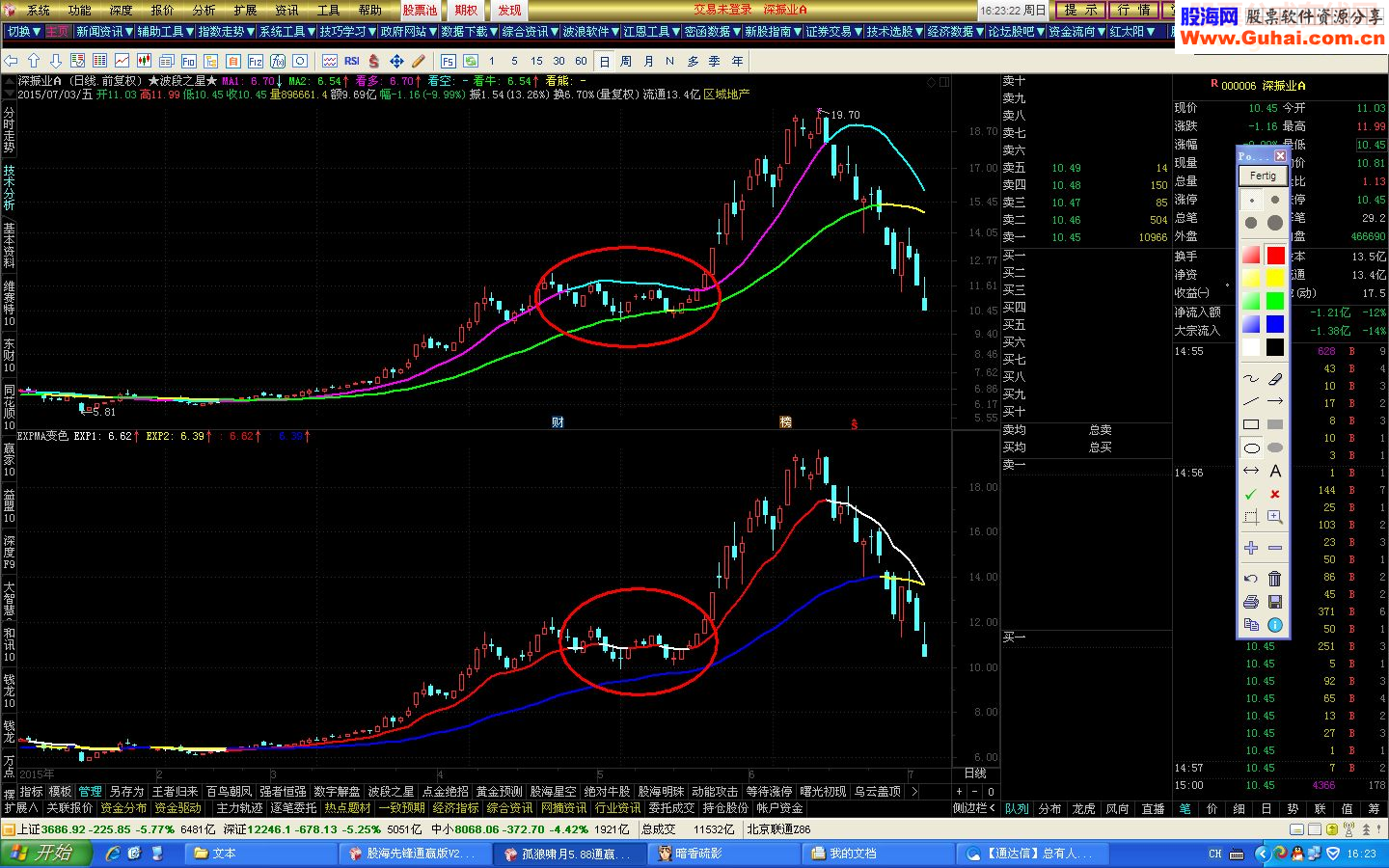Viewport: 1389px width, 868px height.
Task: Click the Windows 开始 start button
Action: point(46,853)
